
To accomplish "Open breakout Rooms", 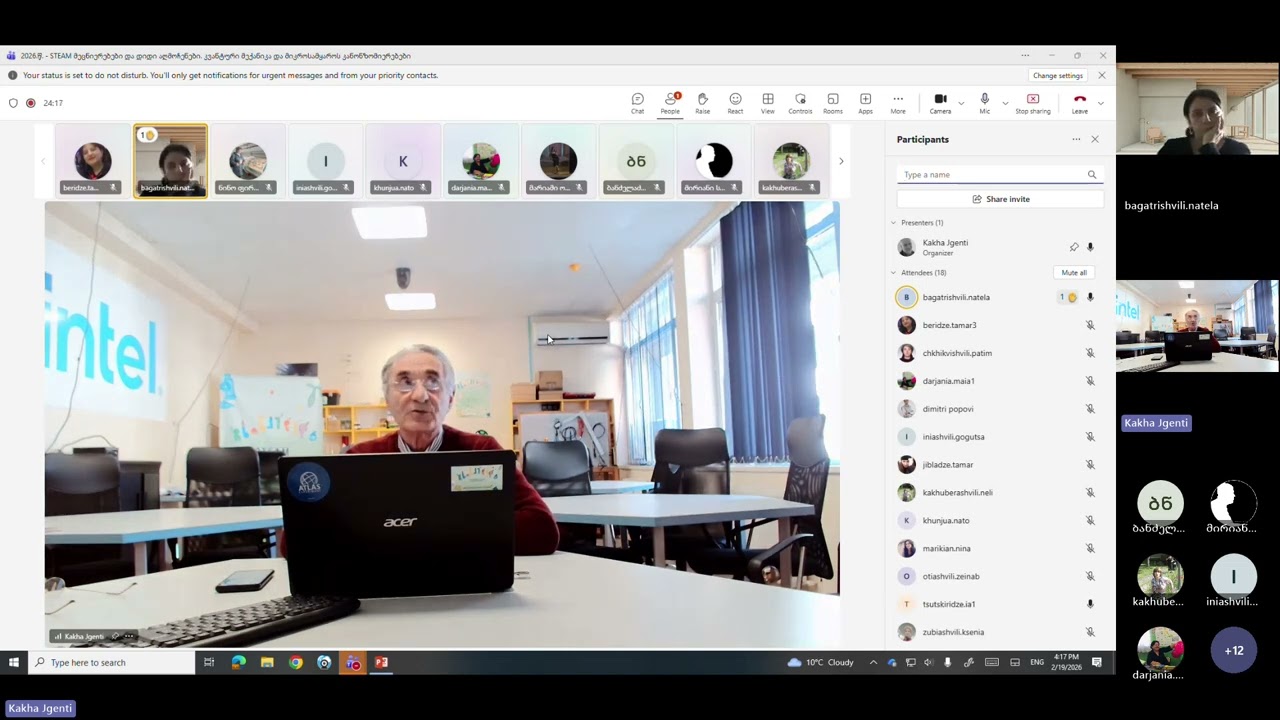I will point(833,103).
